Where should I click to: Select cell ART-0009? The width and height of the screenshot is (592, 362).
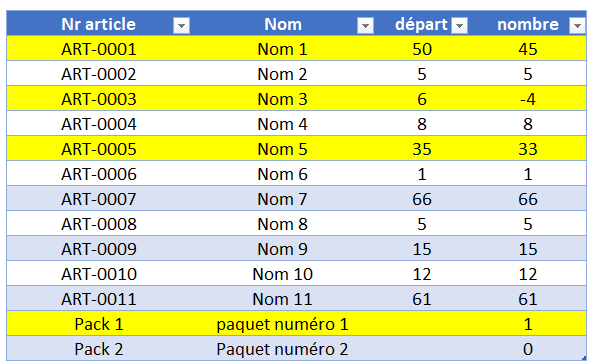[99, 249]
